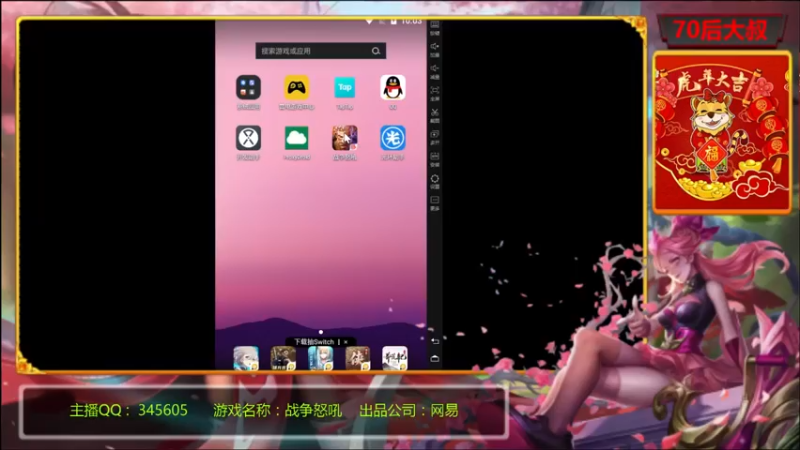
Task: Click the battery status bar icon
Action: click(393, 21)
